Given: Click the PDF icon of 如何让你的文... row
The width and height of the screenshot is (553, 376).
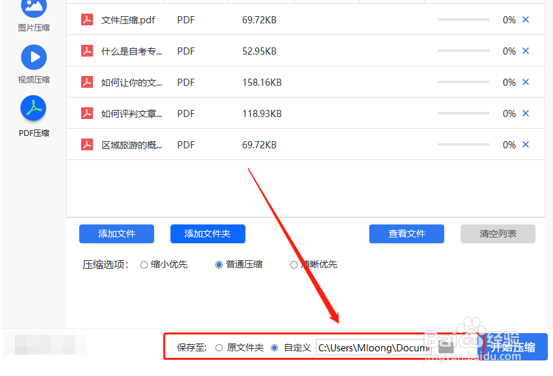Looking at the screenshot, I should click(x=87, y=82).
